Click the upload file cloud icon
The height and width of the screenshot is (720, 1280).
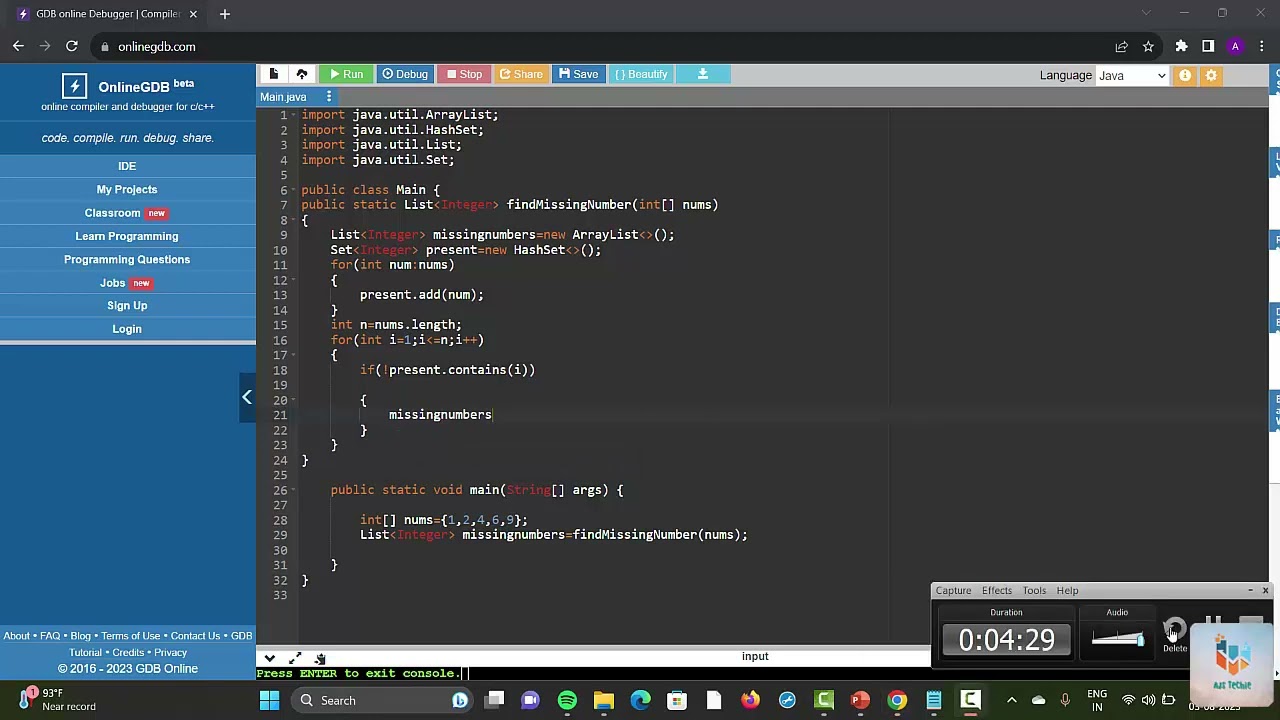click(x=301, y=74)
